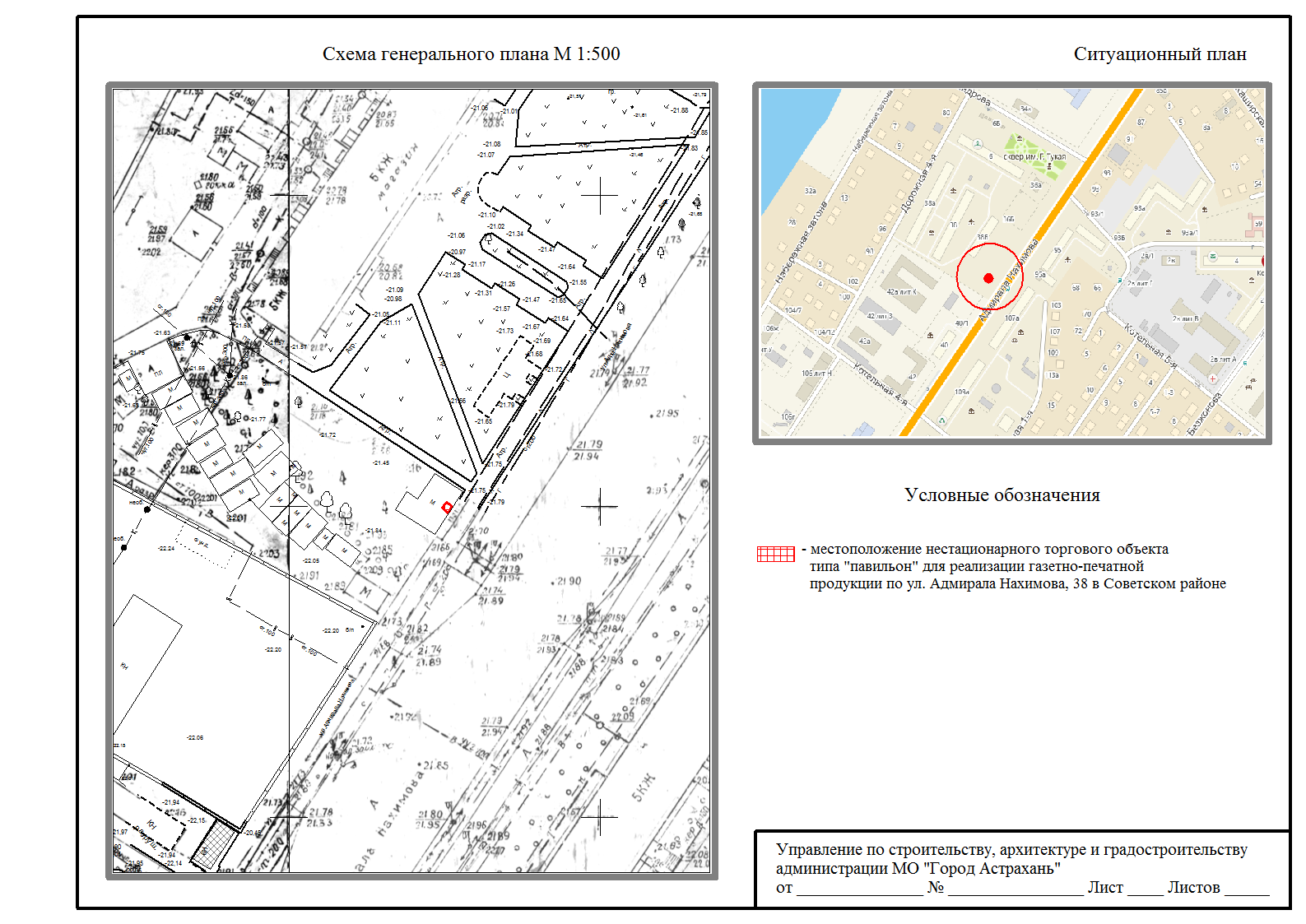Click the legend description of the павильон location
The width and height of the screenshot is (1306, 924).
pyautogui.click(x=1017, y=566)
